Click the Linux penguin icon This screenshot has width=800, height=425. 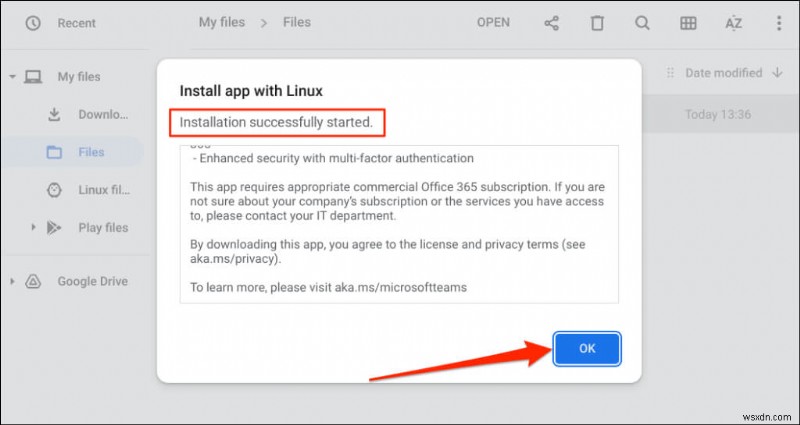(54, 190)
